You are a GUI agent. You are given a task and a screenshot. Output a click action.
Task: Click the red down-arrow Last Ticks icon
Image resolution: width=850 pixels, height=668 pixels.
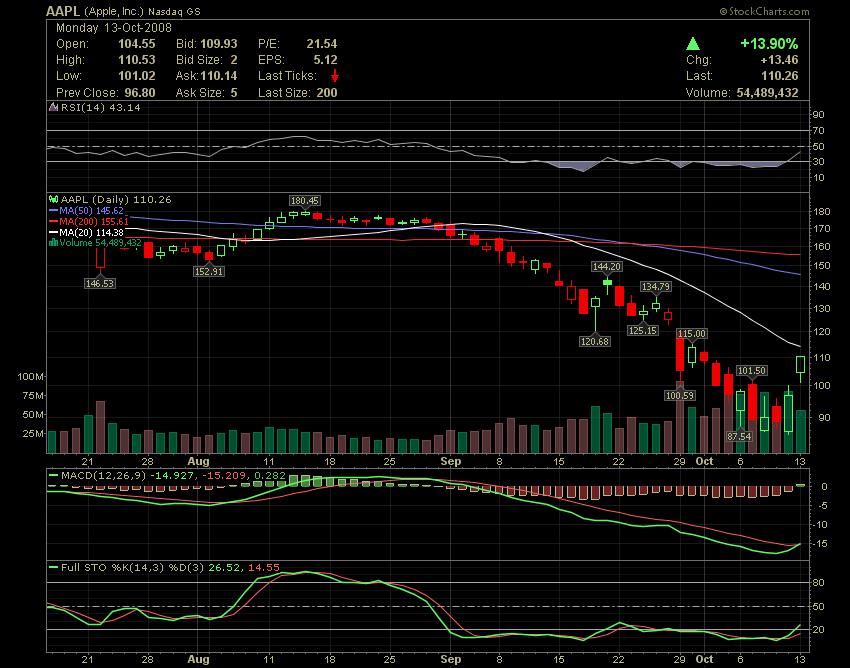pos(335,75)
